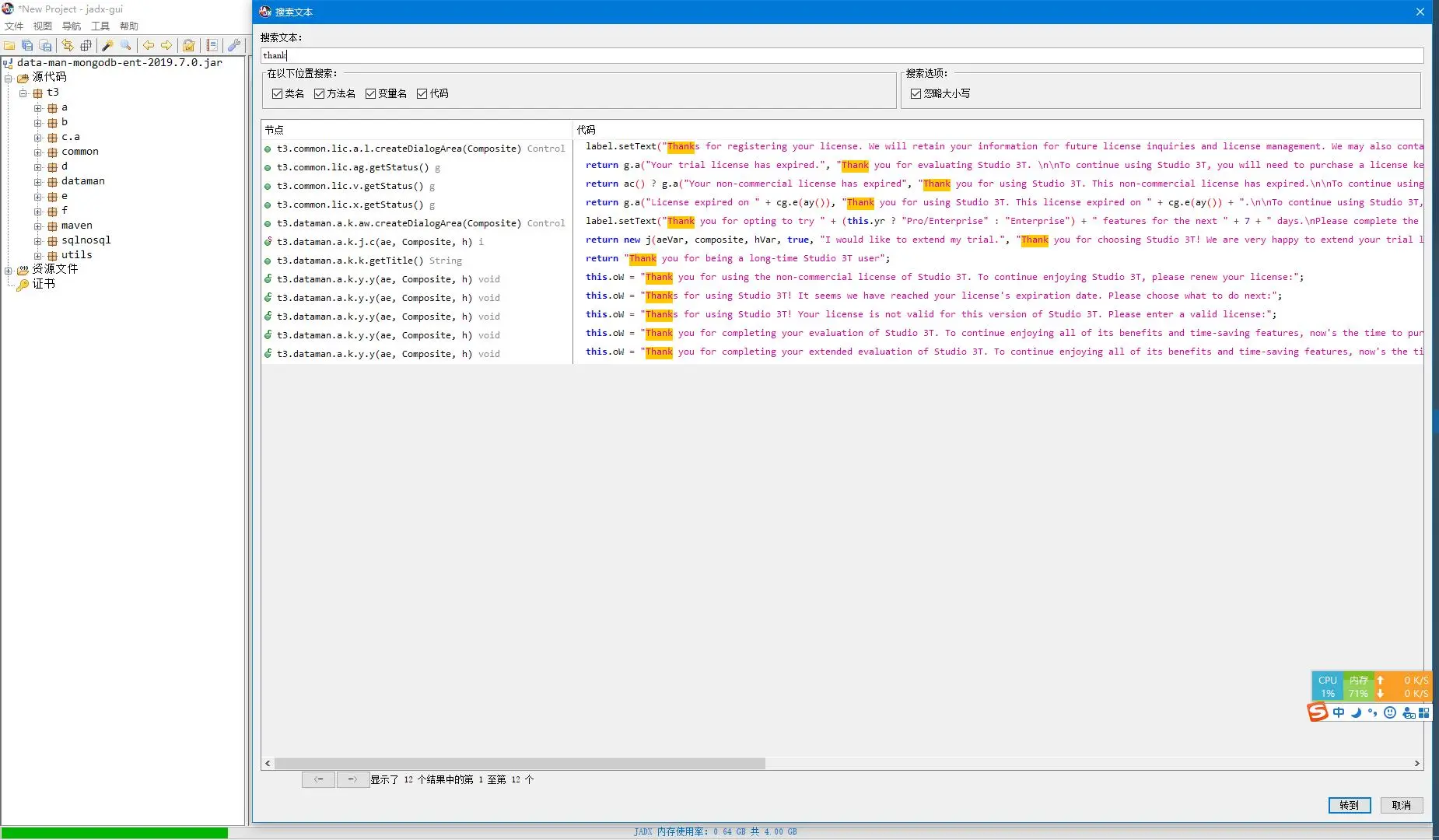The width and height of the screenshot is (1439, 840).
Task: Open the 文件 menu
Action: (x=14, y=26)
